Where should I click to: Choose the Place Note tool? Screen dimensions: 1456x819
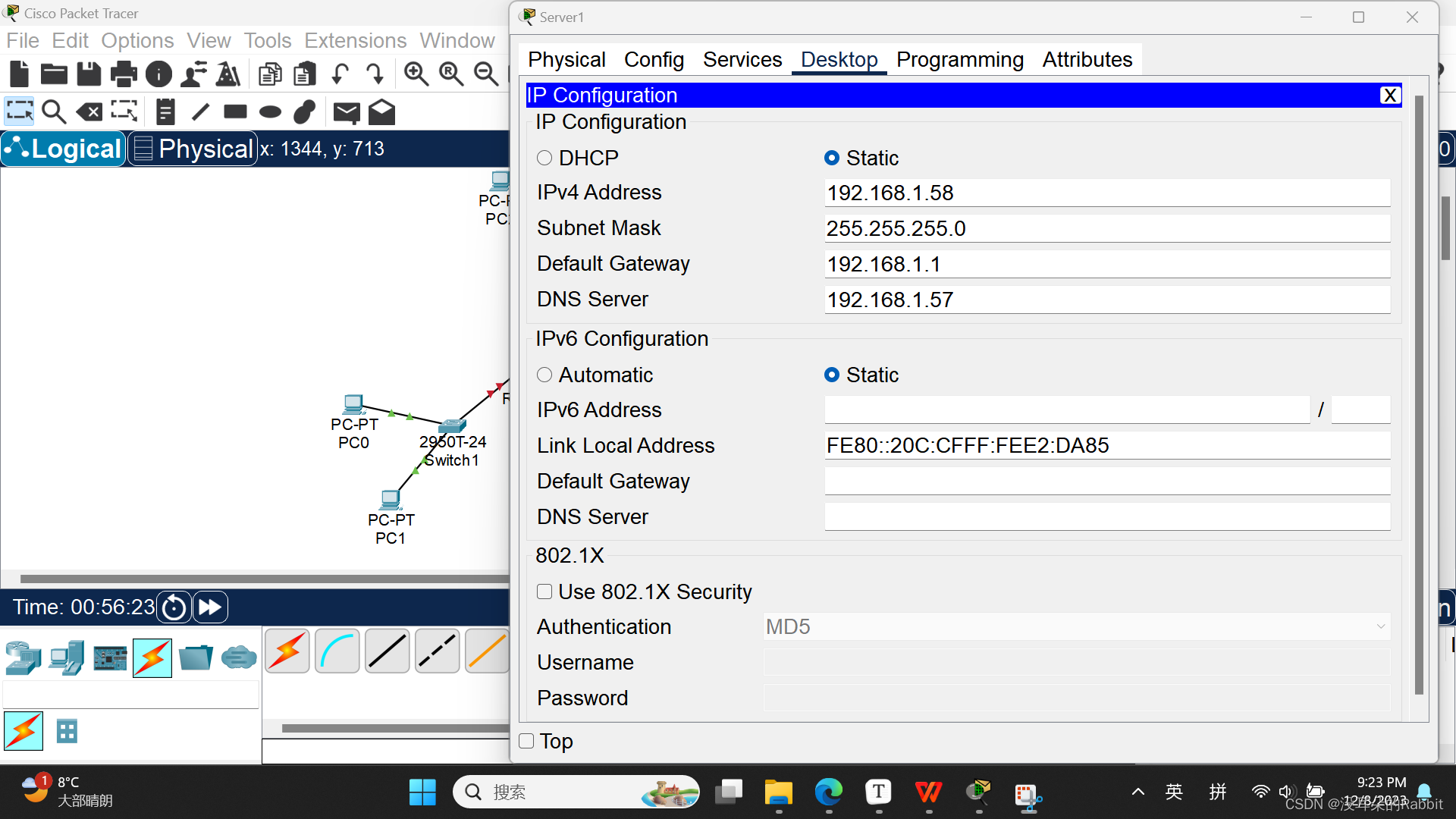coord(165,111)
